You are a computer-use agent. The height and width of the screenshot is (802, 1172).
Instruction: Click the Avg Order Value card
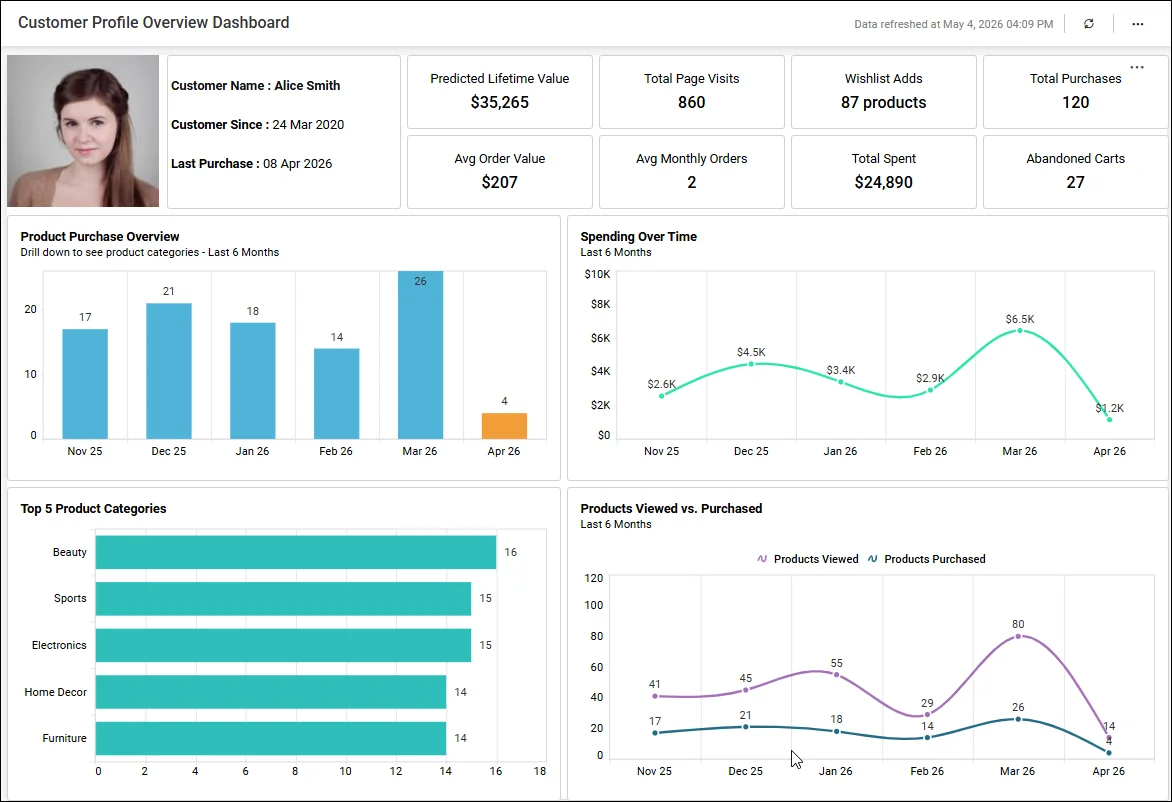(499, 172)
